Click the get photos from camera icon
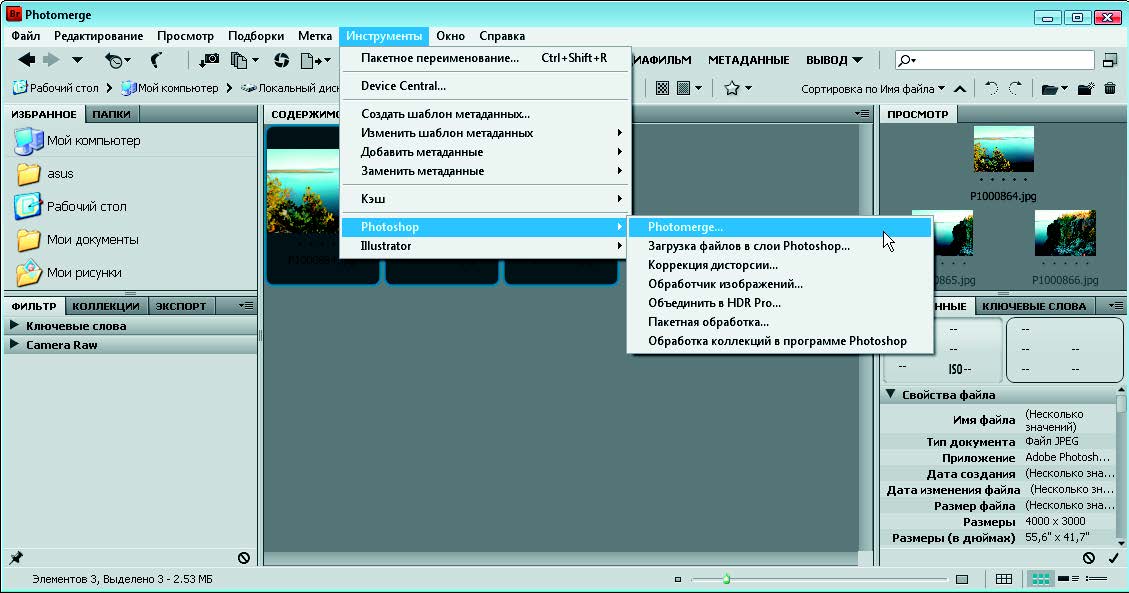The image size is (1129, 593). (x=209, y=60)
